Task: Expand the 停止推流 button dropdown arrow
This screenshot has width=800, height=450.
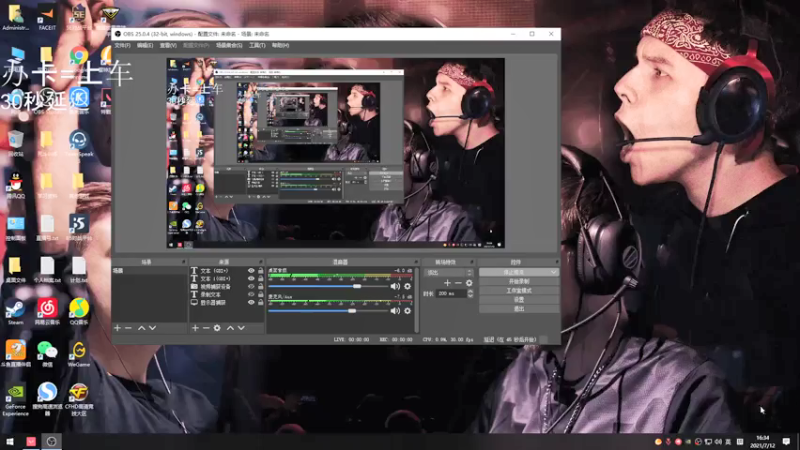Action: [x=554, y=272]
